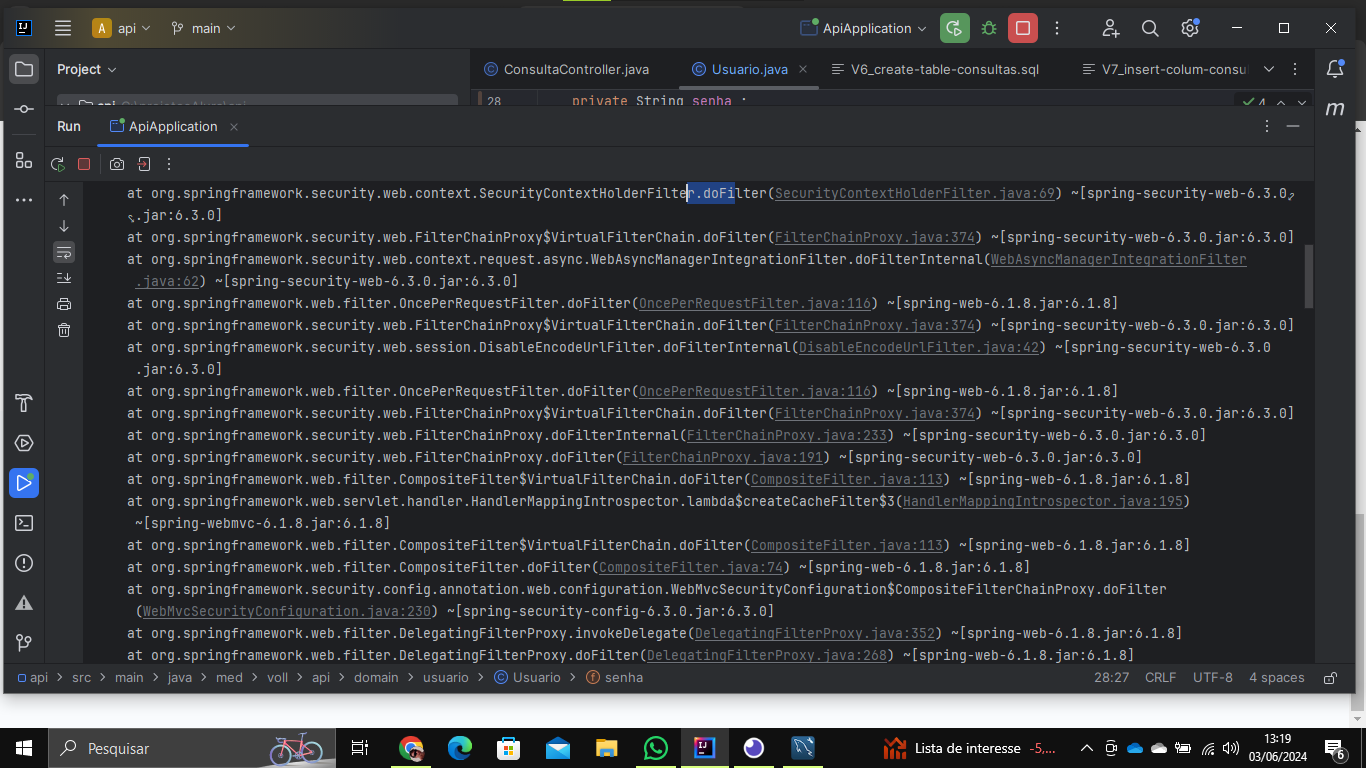Open SecurityContextHolderFilter.java:69 link
1366x768 pixels.
pyautogui.click(x=915, y=194)
